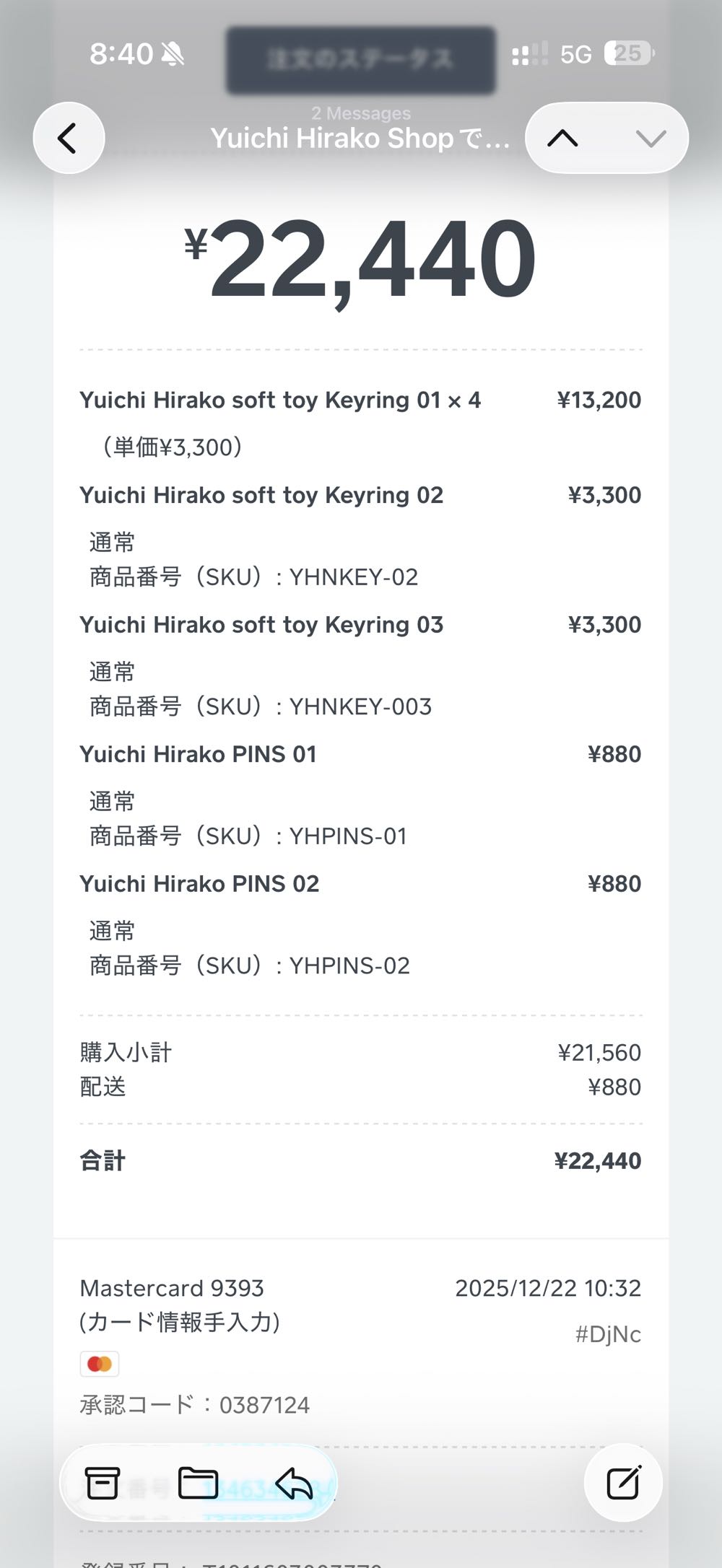Viewport: 722px width, 1568px height.
Task: Tap the SKU text YHNKEY-003
Action: tap(360, 706)
